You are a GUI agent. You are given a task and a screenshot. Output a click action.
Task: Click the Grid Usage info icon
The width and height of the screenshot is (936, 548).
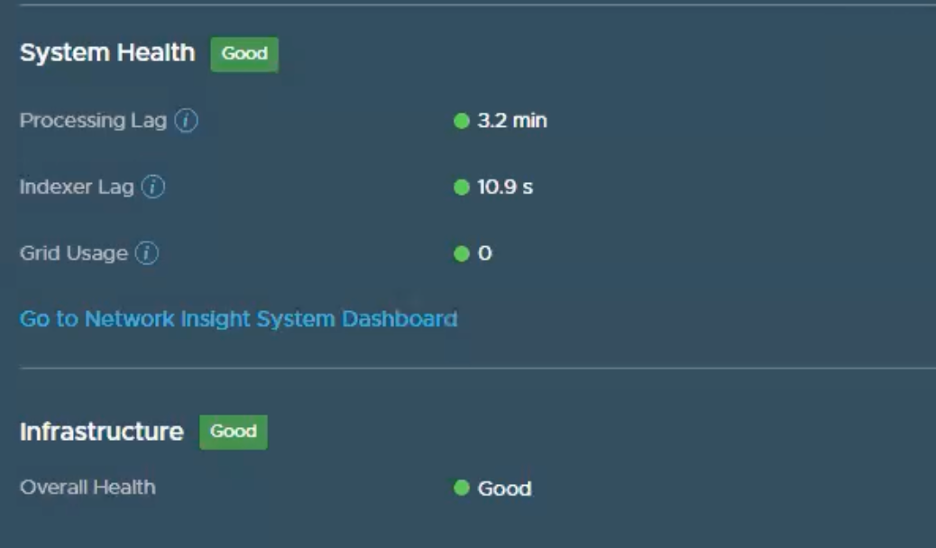[147, 254]
